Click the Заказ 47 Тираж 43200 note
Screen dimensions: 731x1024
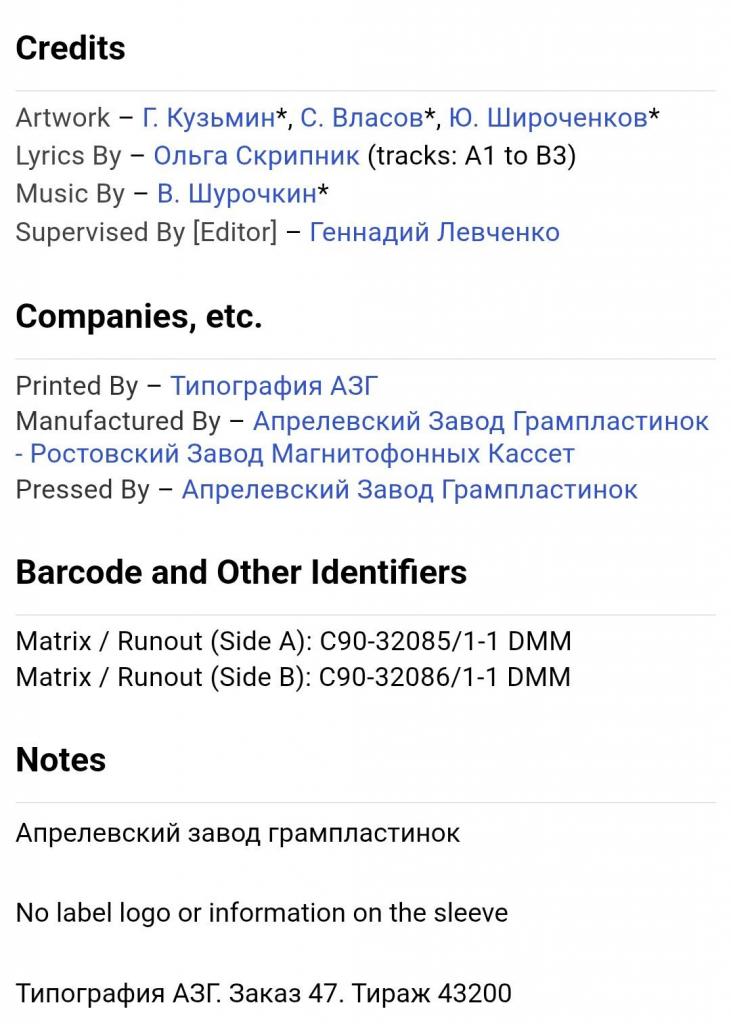[x=263, y=993]
